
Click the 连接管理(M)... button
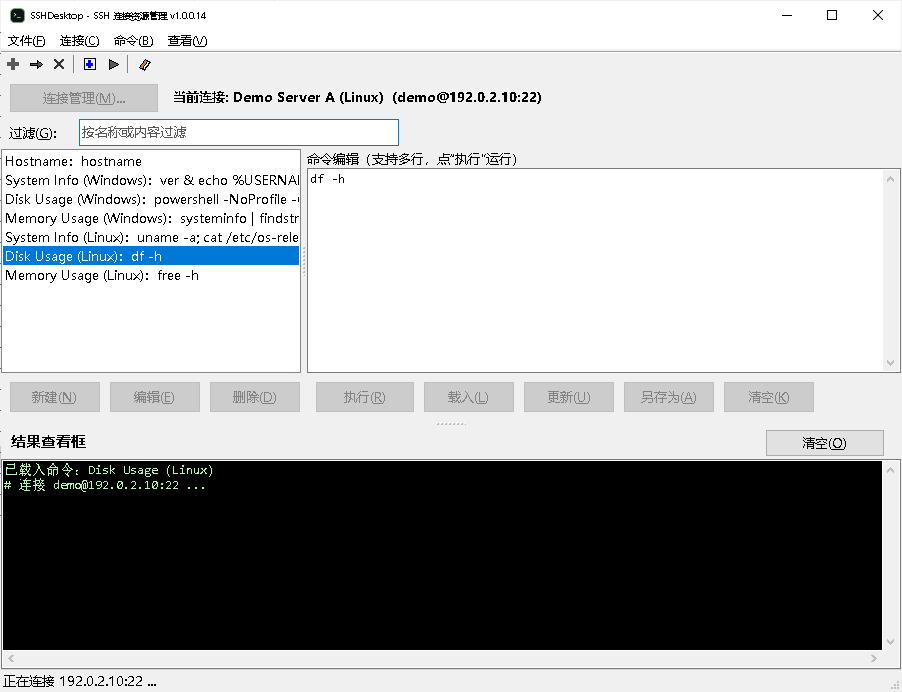tap(84, 98)
